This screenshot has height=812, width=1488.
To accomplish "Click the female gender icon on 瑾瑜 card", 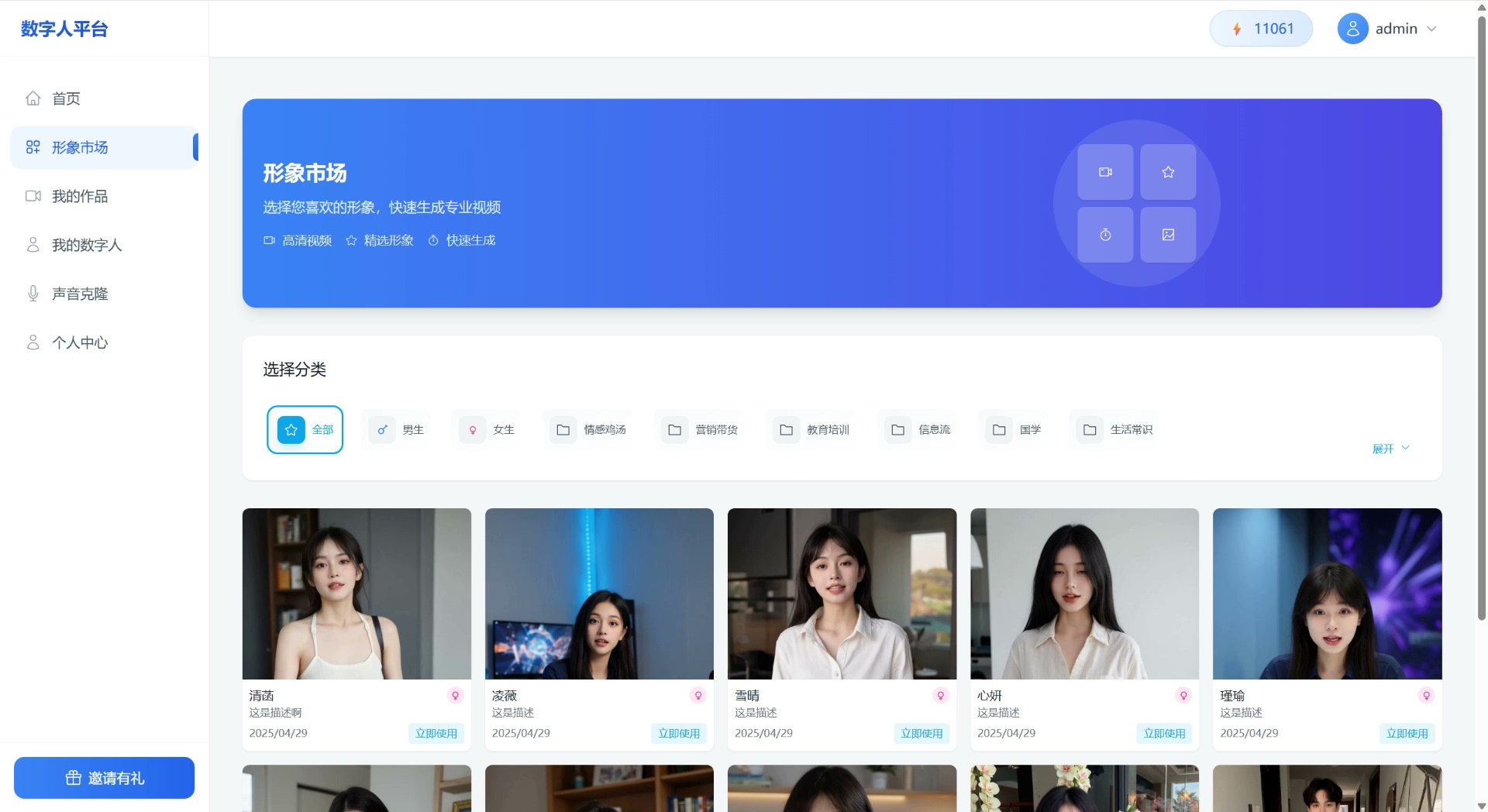I will tap(1426, 696).
